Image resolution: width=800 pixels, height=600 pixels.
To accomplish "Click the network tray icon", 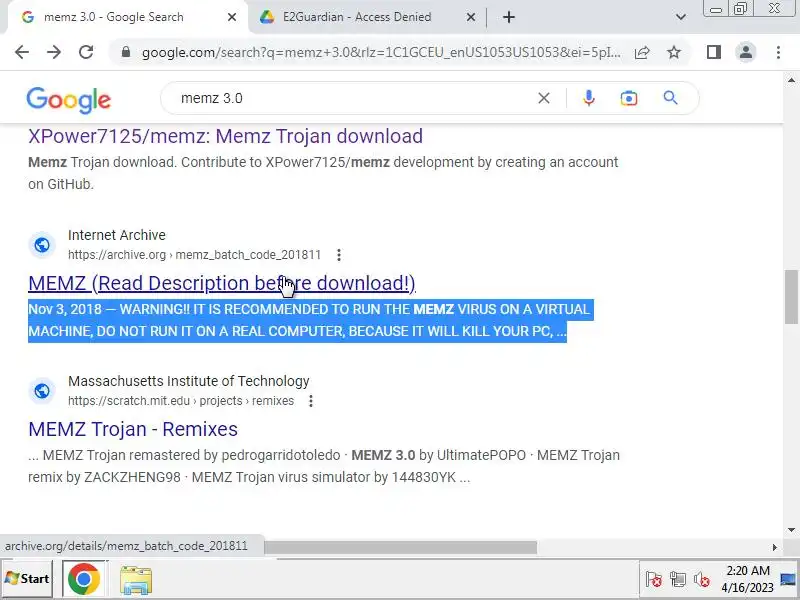I will pos(678,579).
